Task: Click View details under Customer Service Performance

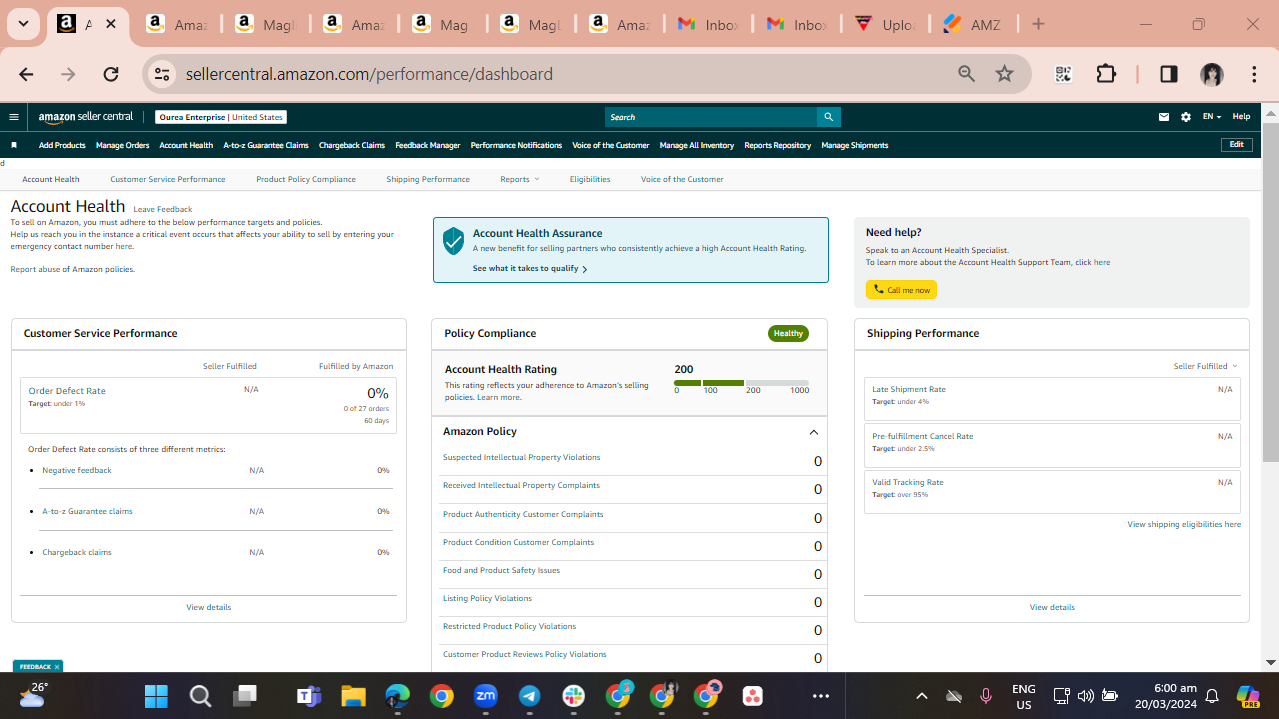Action: (208, 607)
